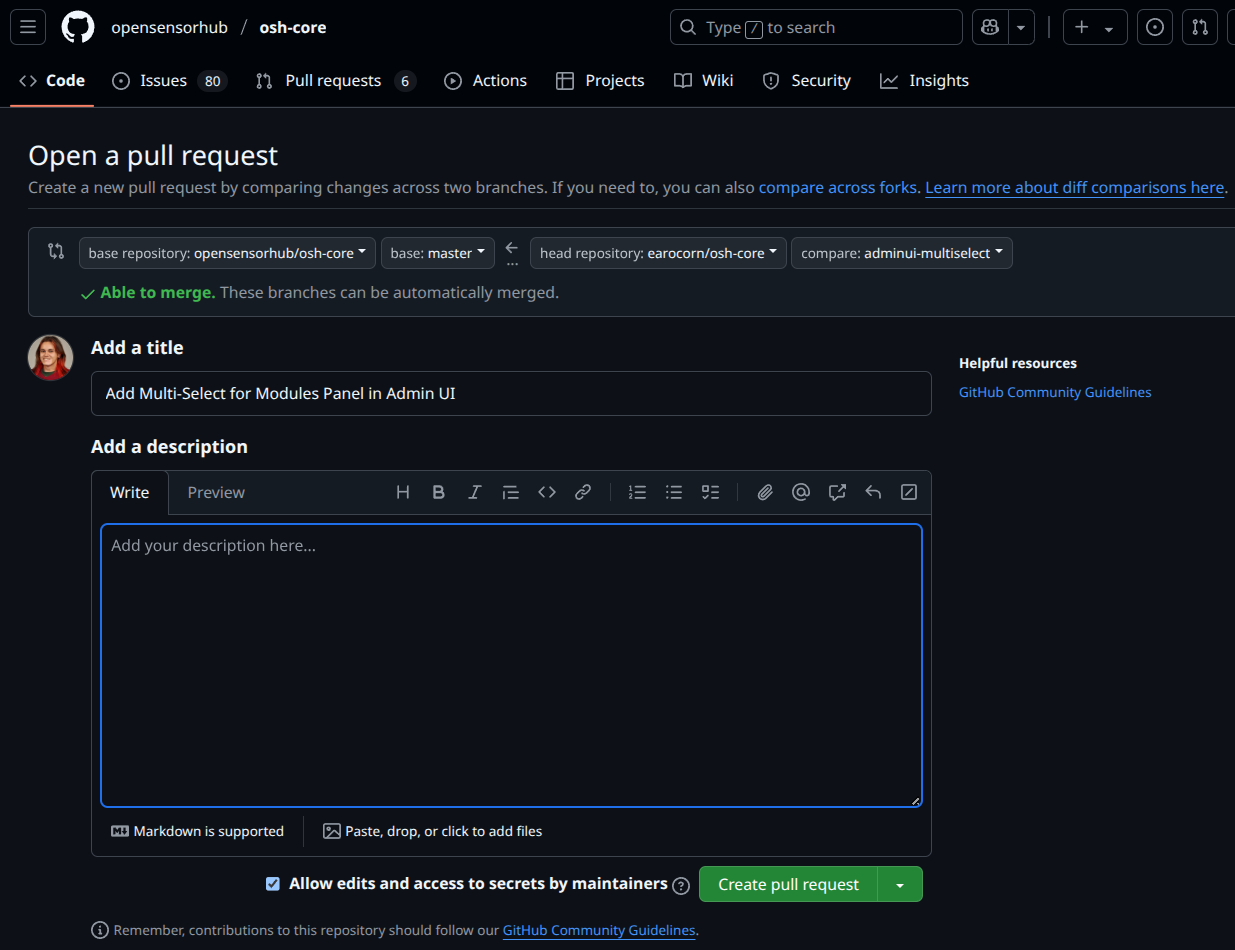Insert a heading using the toolbar

tap(402, 492)
